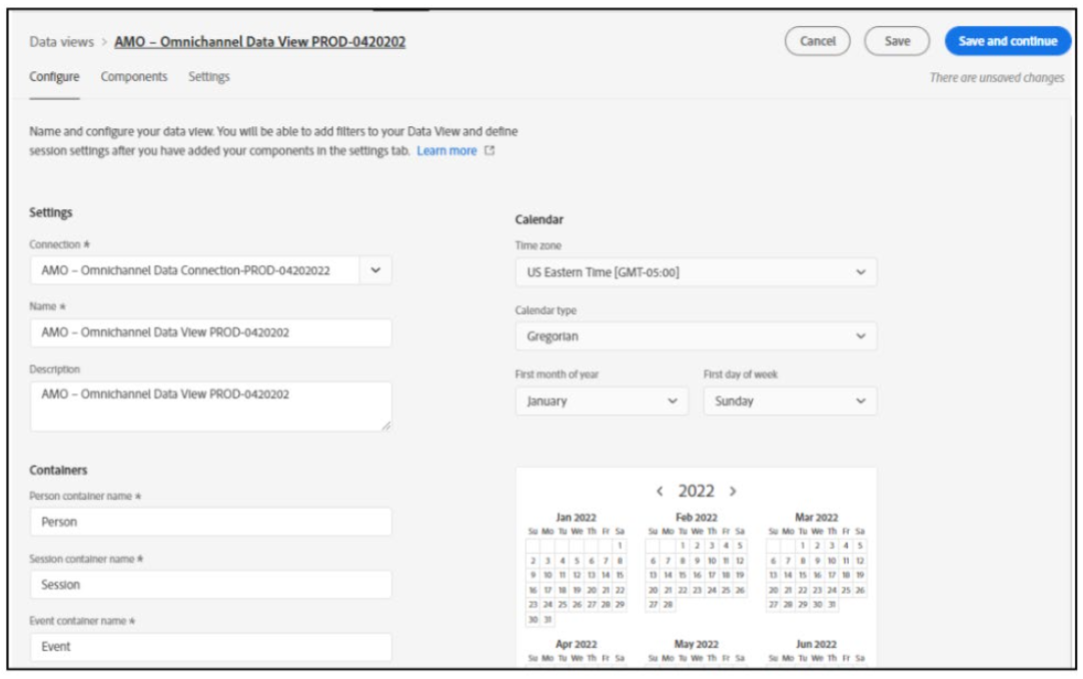Open the Learn more external link icon

tap(490, 151)
